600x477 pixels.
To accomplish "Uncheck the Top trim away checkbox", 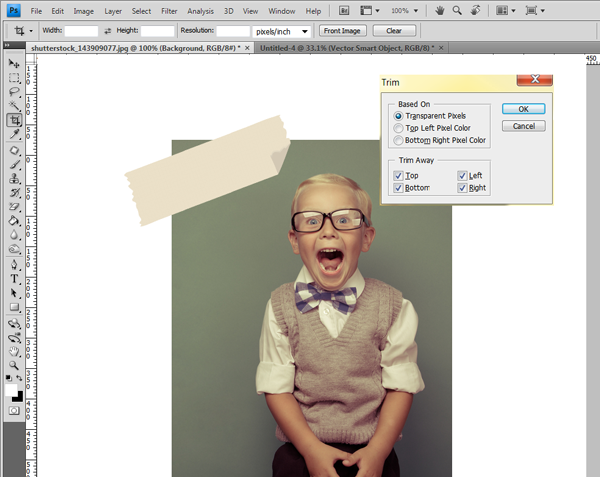I will coord(398,176).
